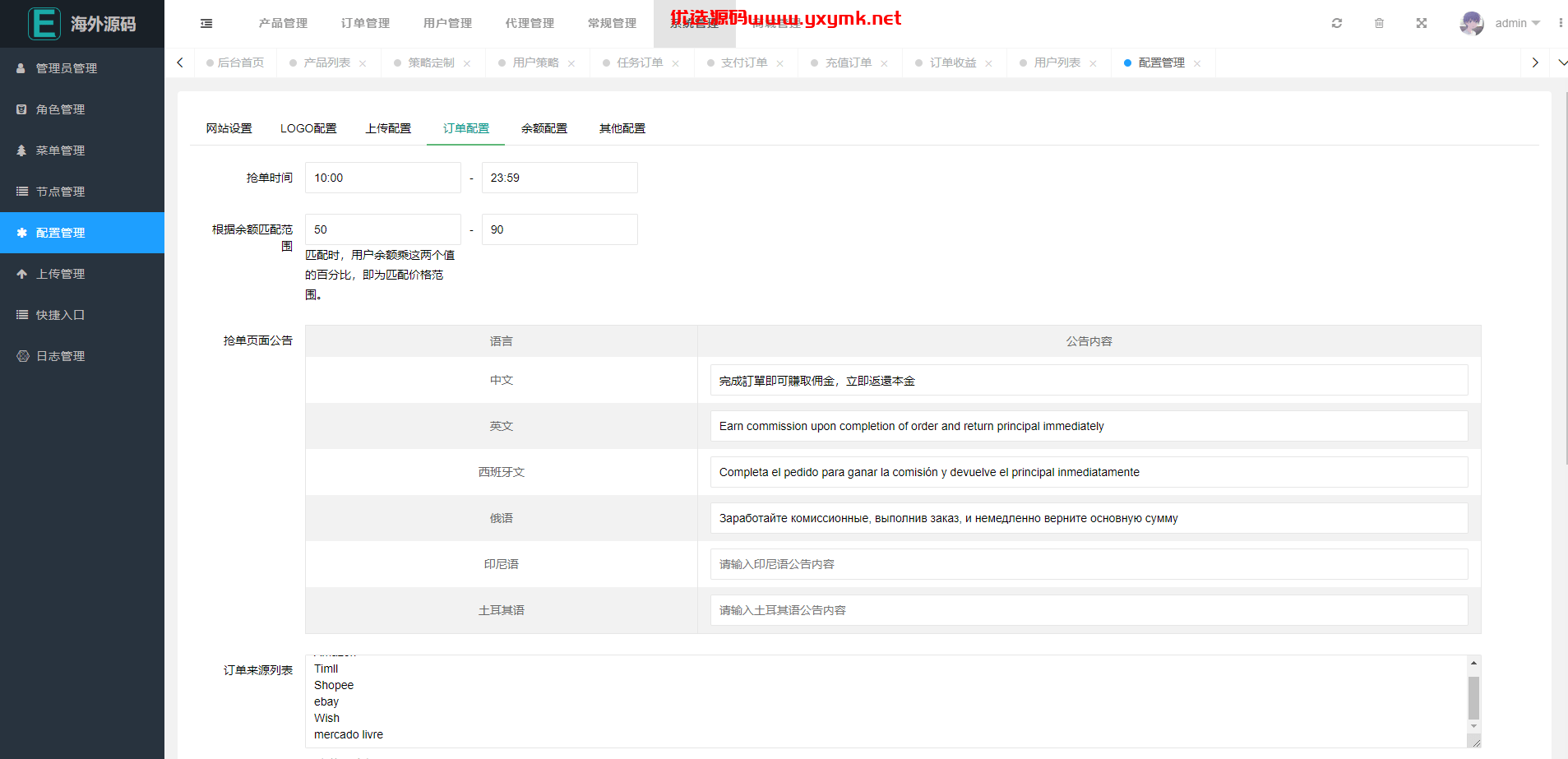Click the 抢单时间 start time field
1568x759 pixels.
pos(383,178)
